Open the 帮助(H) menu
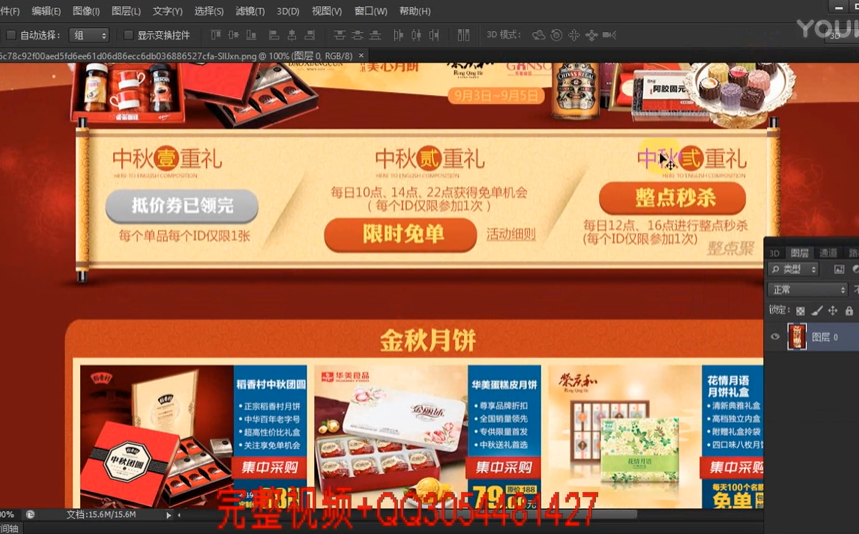The width and height of the screenshot is (859, 534). pyautogui.click(x=415, y=11)
